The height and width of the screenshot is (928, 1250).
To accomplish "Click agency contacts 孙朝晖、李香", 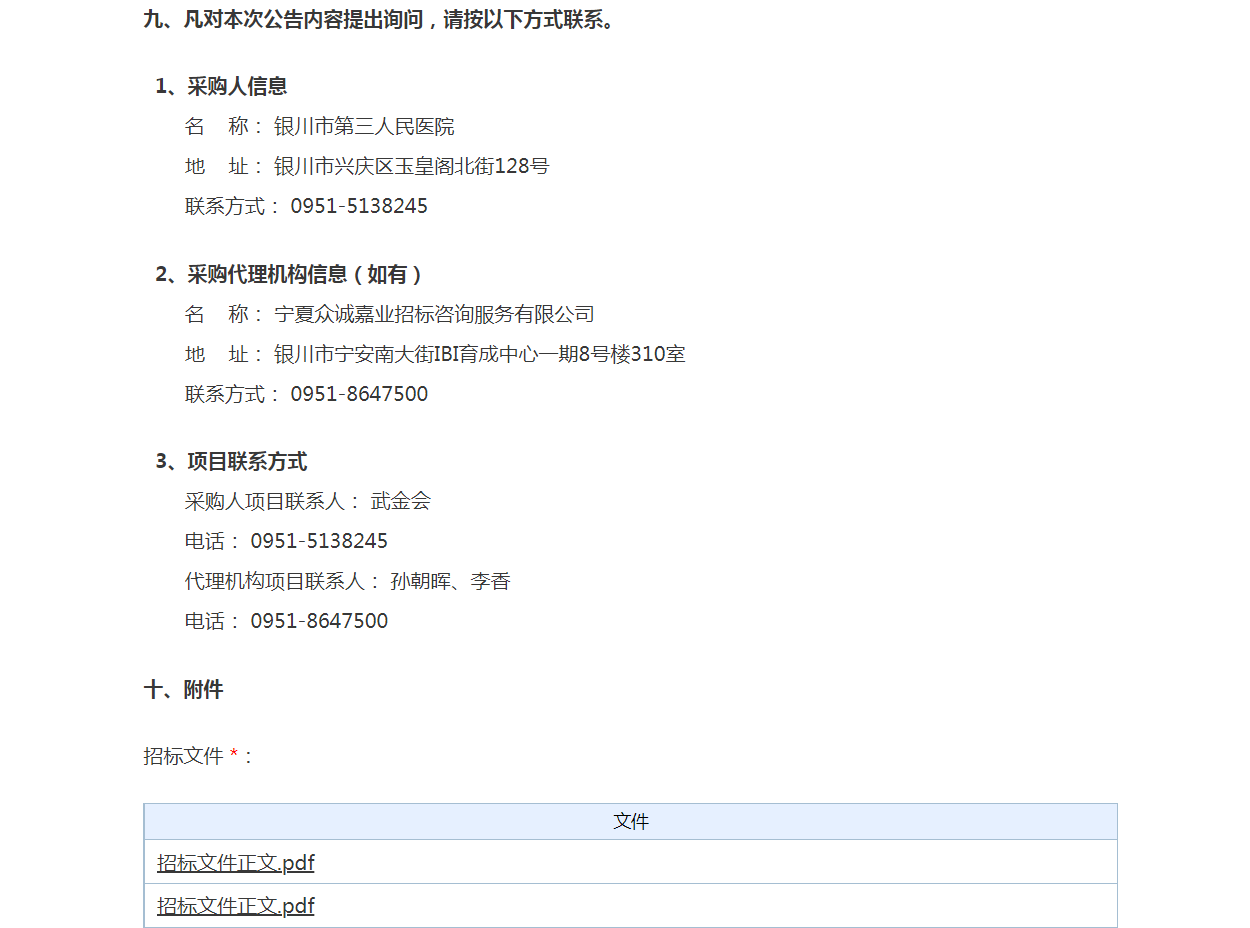I will [x=450, y=581].
